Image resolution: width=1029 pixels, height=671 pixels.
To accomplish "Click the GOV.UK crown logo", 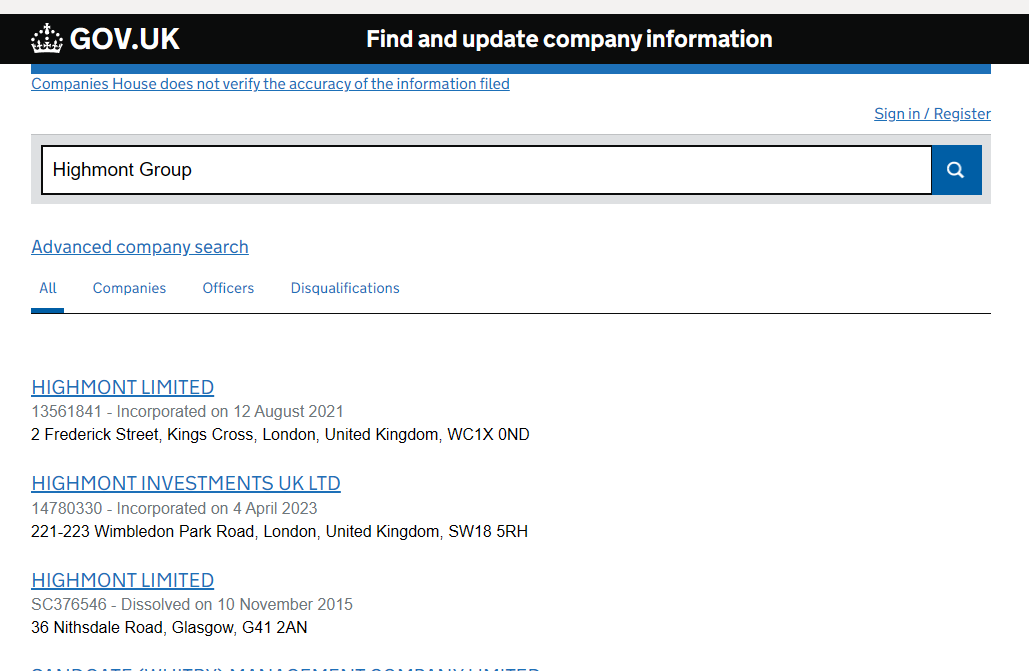I will (47, 39).
